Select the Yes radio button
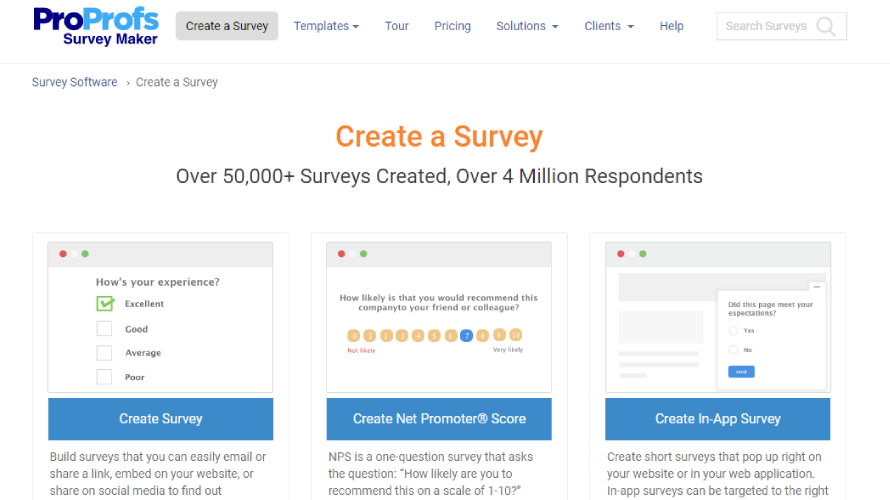This screenshot has height=500, width=890. tap(733, 330)
